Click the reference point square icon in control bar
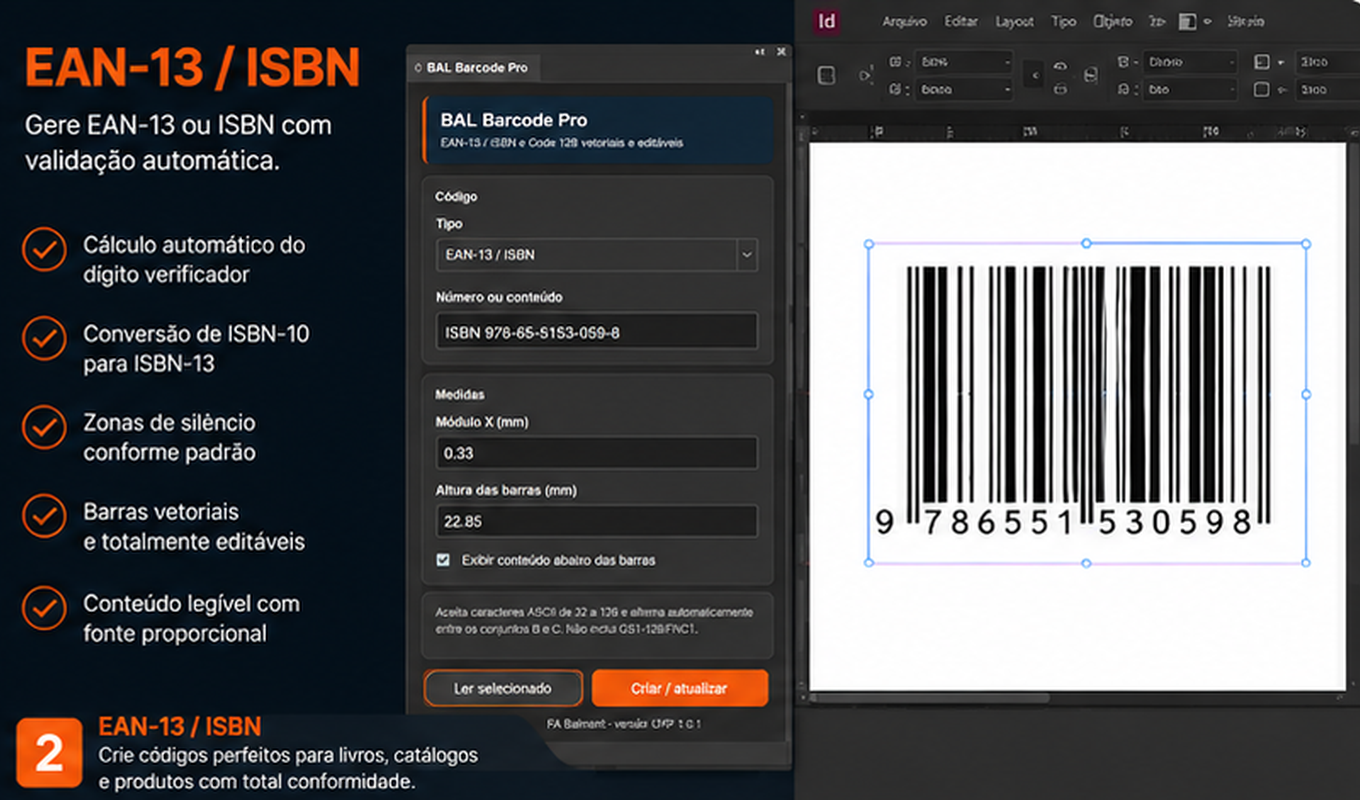 click(x=827, y=75)
